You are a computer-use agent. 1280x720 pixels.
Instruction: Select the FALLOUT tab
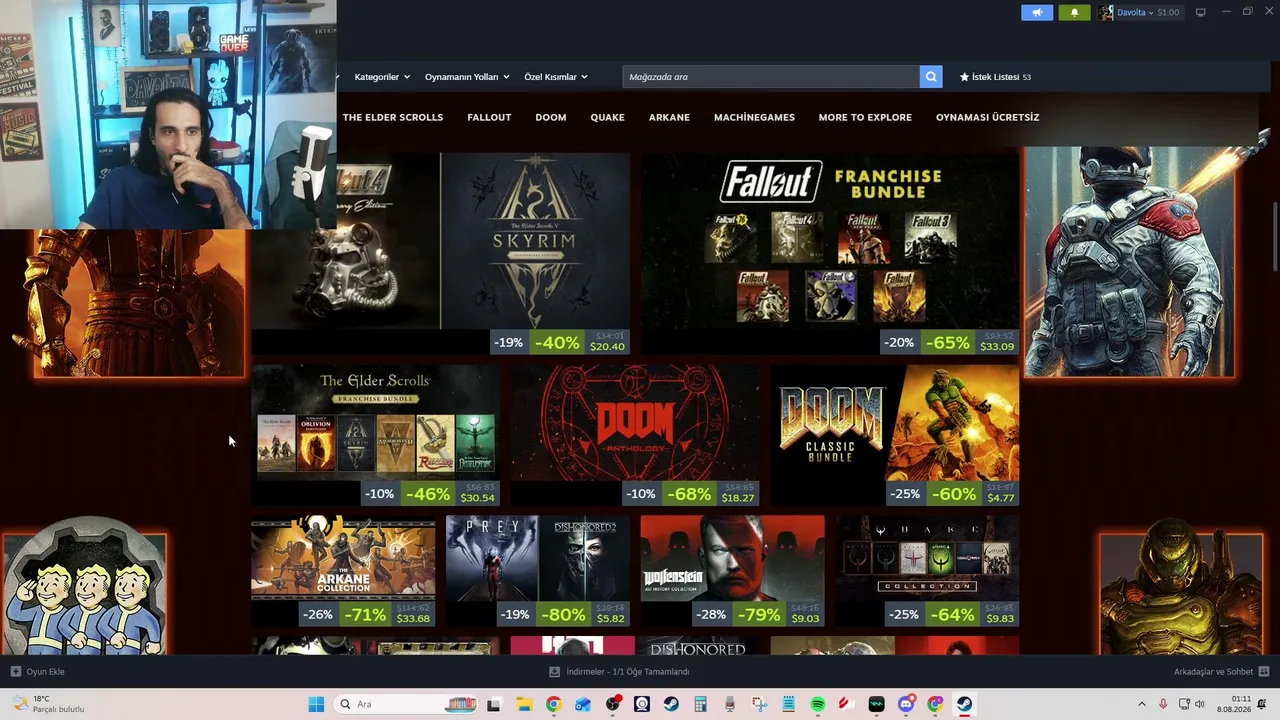click(x=489, y=117)
